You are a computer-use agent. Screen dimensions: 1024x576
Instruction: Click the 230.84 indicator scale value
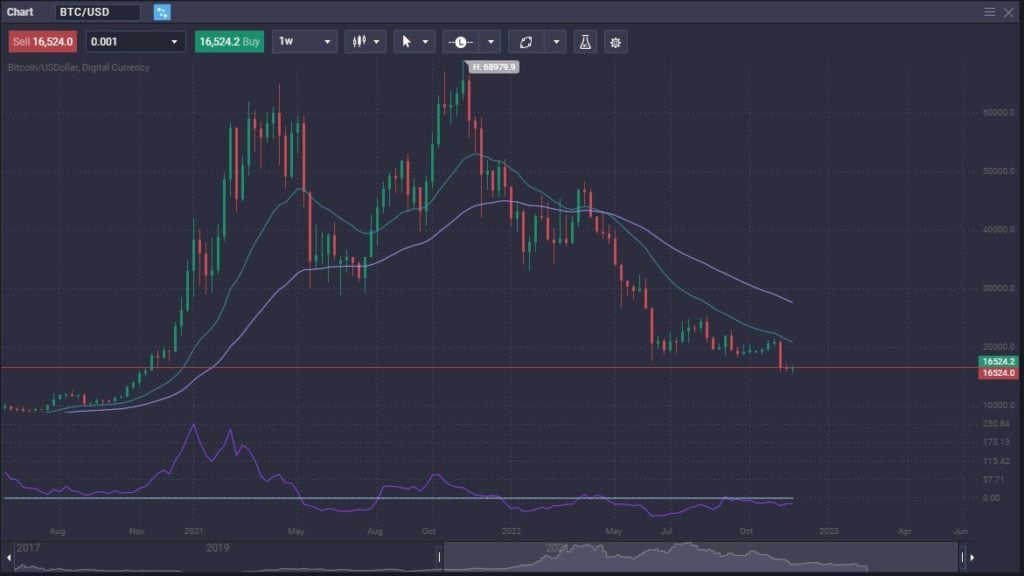pos(996,424)
